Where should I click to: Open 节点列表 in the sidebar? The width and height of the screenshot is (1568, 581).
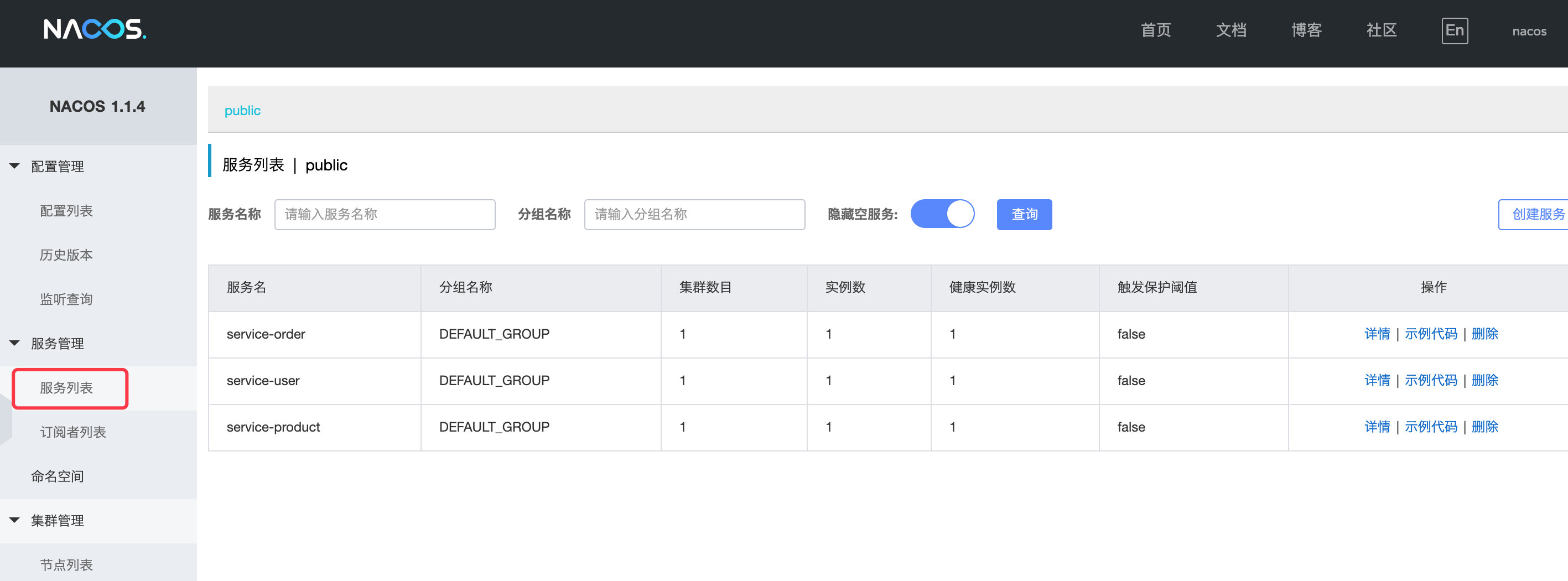pyautogui.click(x=66, y=565)
